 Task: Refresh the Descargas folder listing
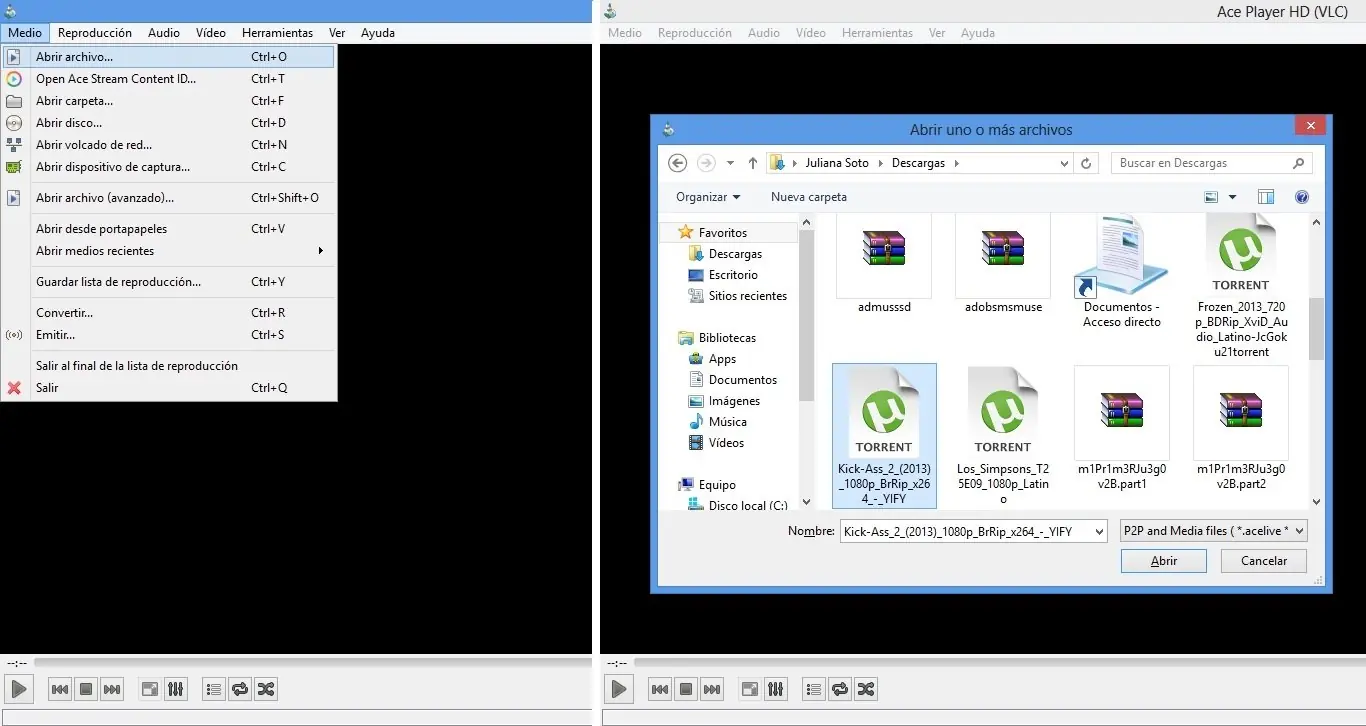click(1087, 163)
